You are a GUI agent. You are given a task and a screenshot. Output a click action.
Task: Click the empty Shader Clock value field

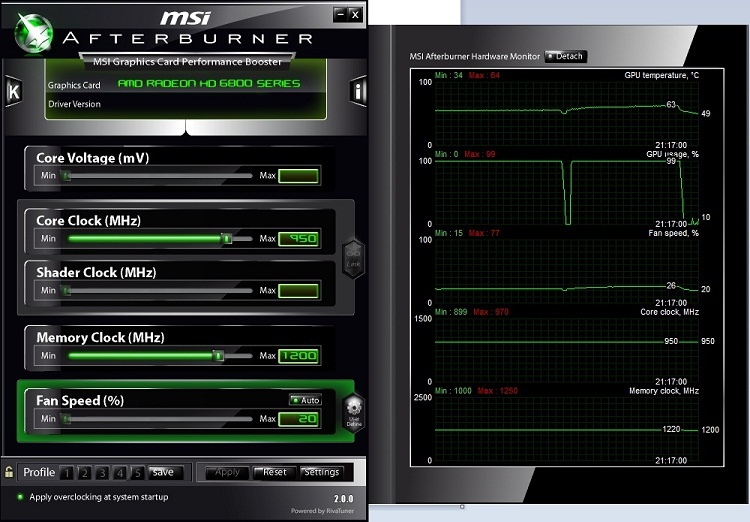click(298, 291)
